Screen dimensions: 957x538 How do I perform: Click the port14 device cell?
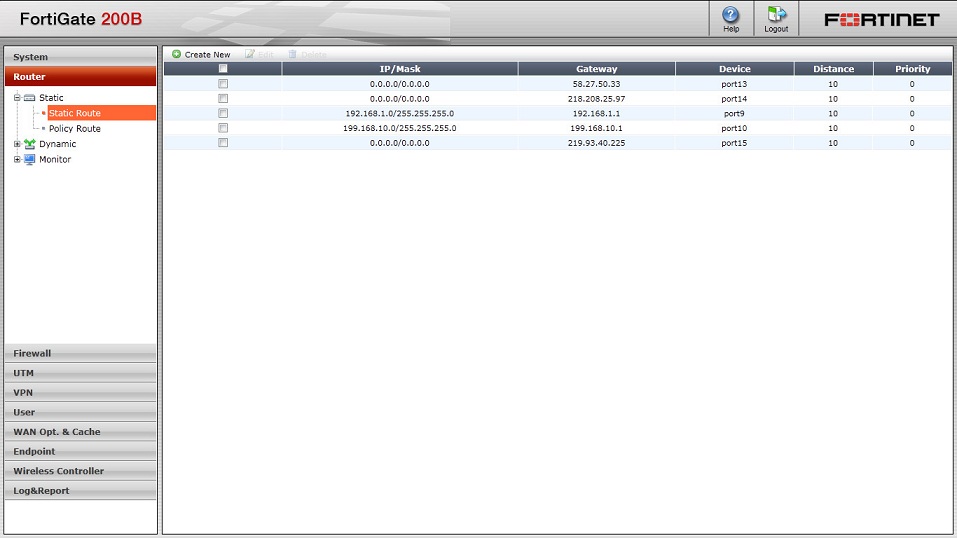pyautogui.click(x=734, y=99)
